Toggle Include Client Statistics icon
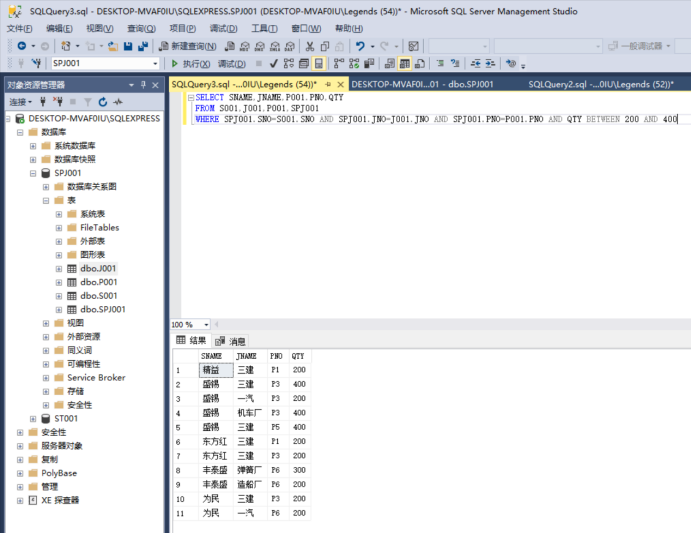The height and width of the screenshot is (533, 692). (x=369, y=64)
